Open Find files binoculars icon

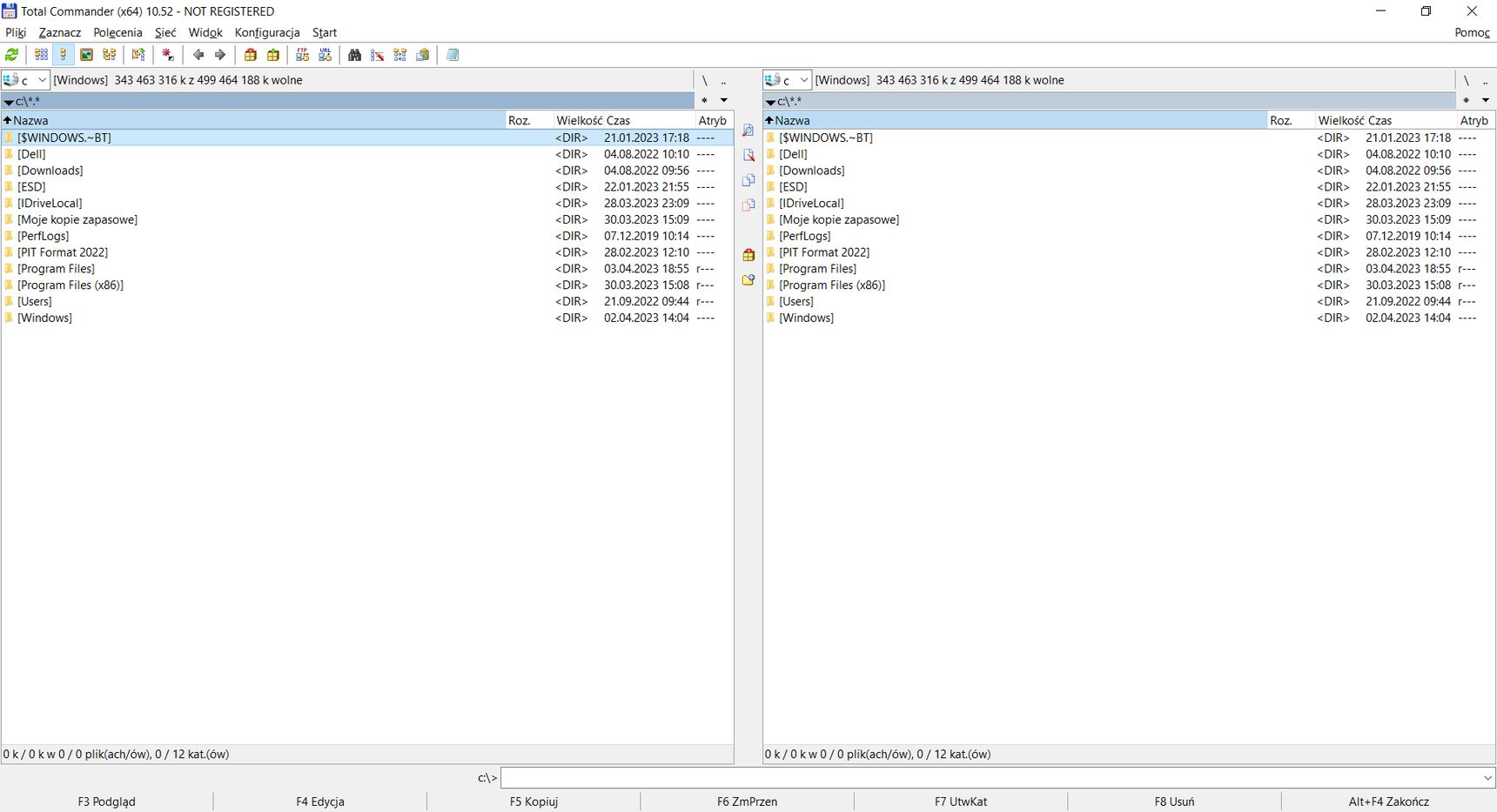(354, 55)
